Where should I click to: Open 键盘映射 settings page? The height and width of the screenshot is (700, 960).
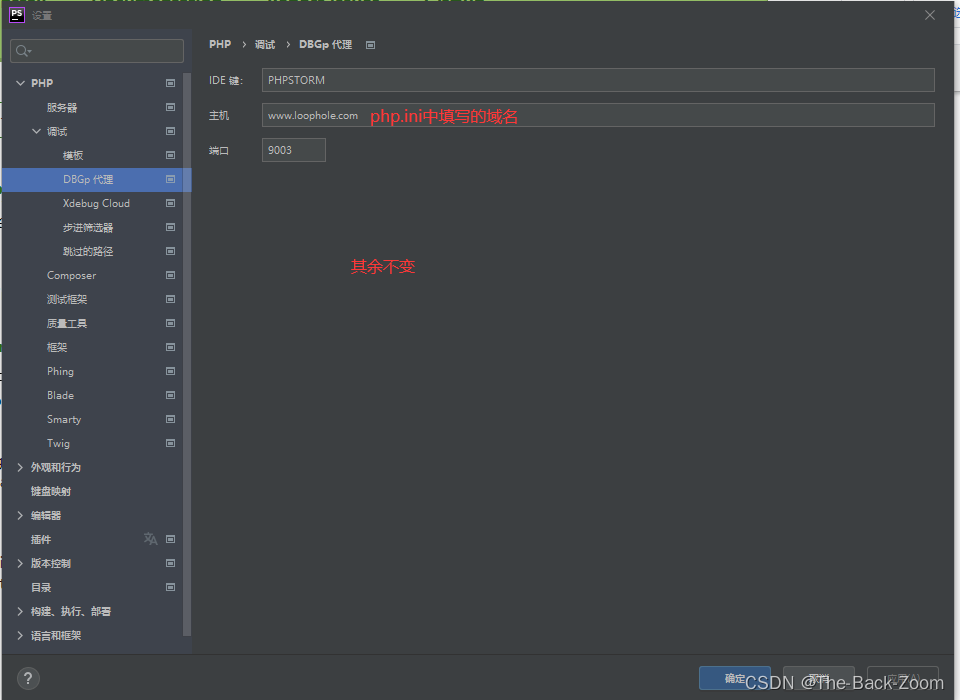point(51,491)
